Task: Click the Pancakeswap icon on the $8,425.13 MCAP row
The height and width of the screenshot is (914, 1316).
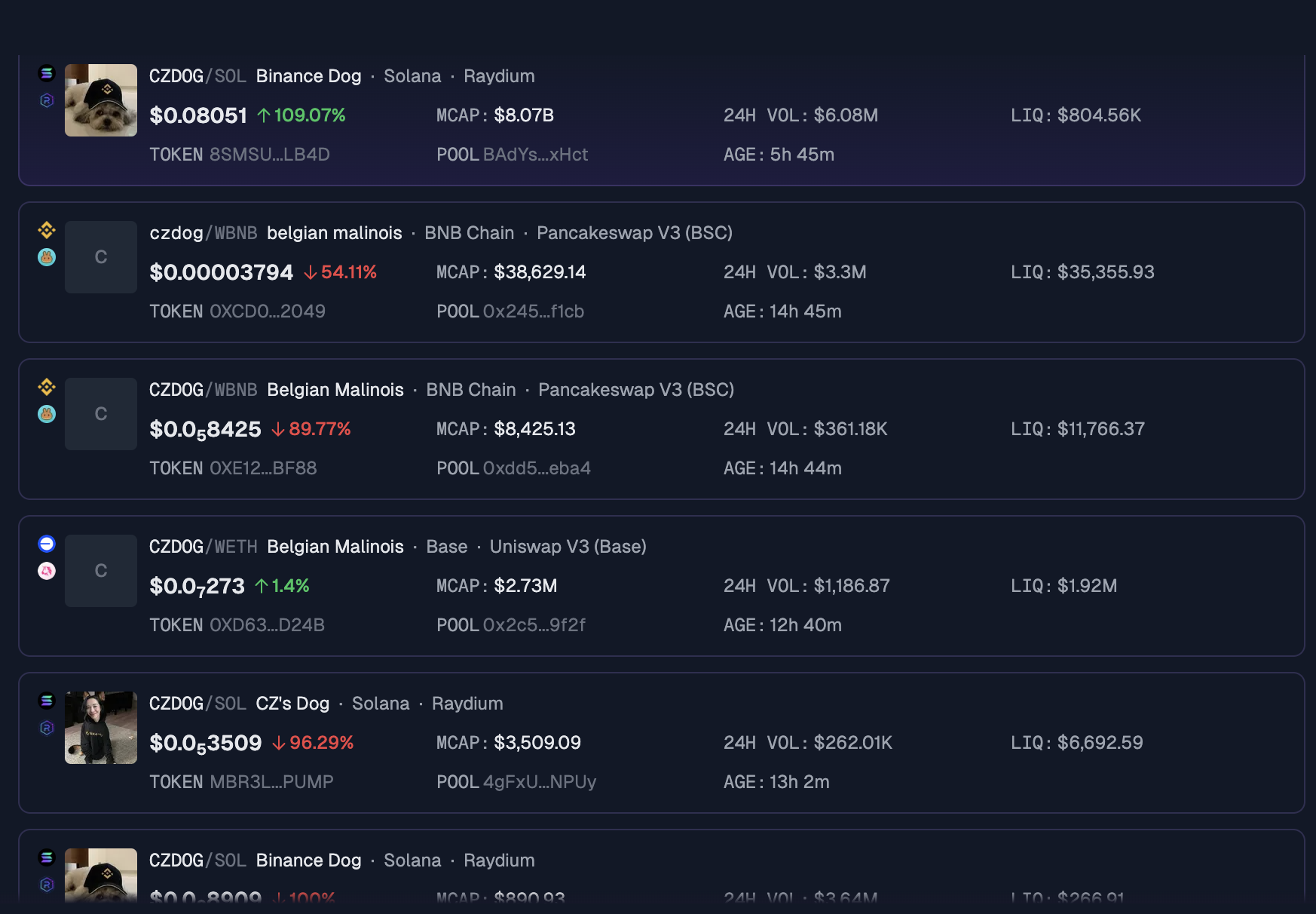Action: coord(47,414)
